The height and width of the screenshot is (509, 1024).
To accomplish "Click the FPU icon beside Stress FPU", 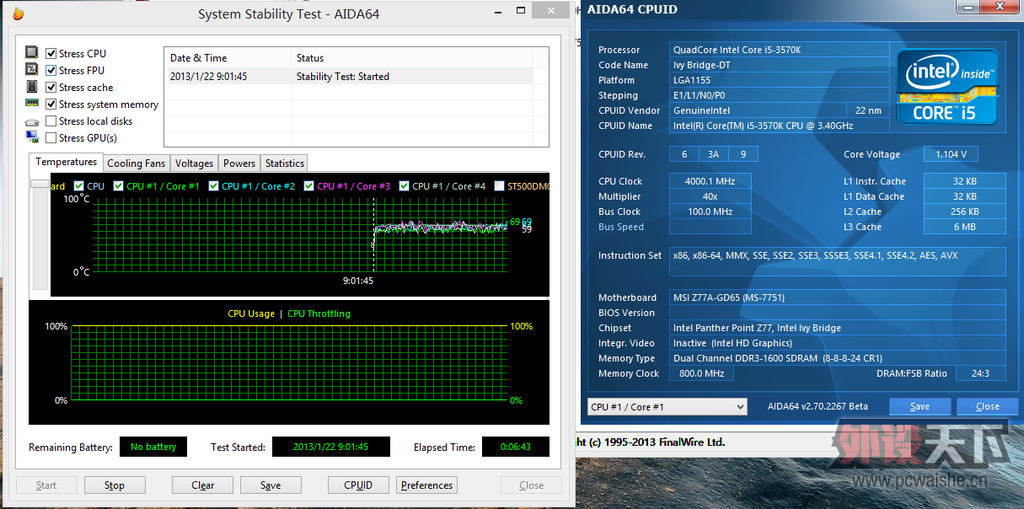I will [x=32, y=70].
